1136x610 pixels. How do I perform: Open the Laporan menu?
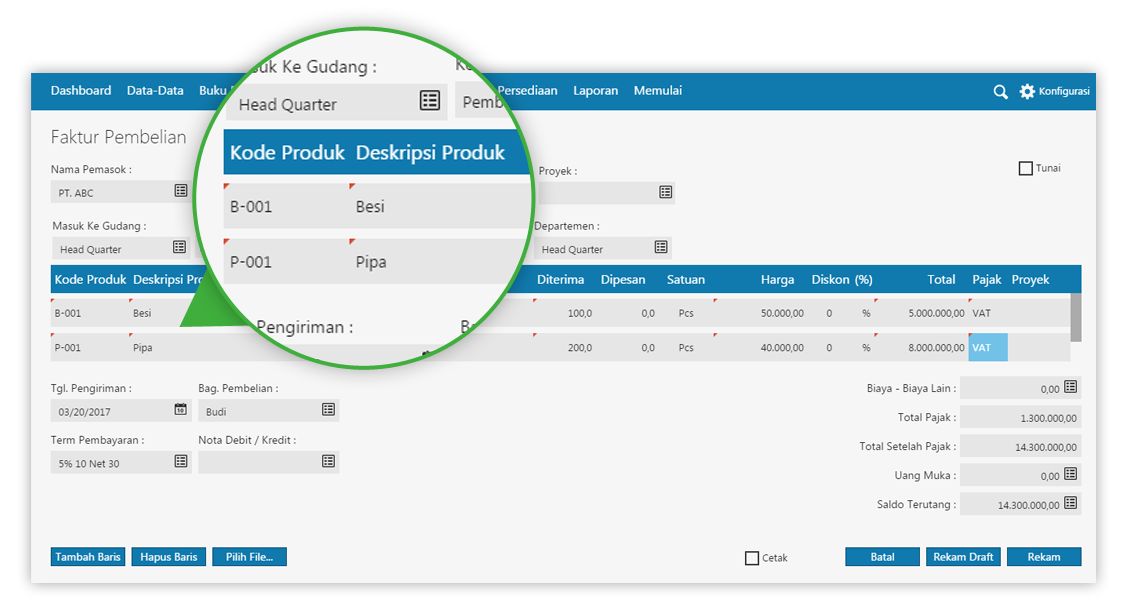click(596, 91)
